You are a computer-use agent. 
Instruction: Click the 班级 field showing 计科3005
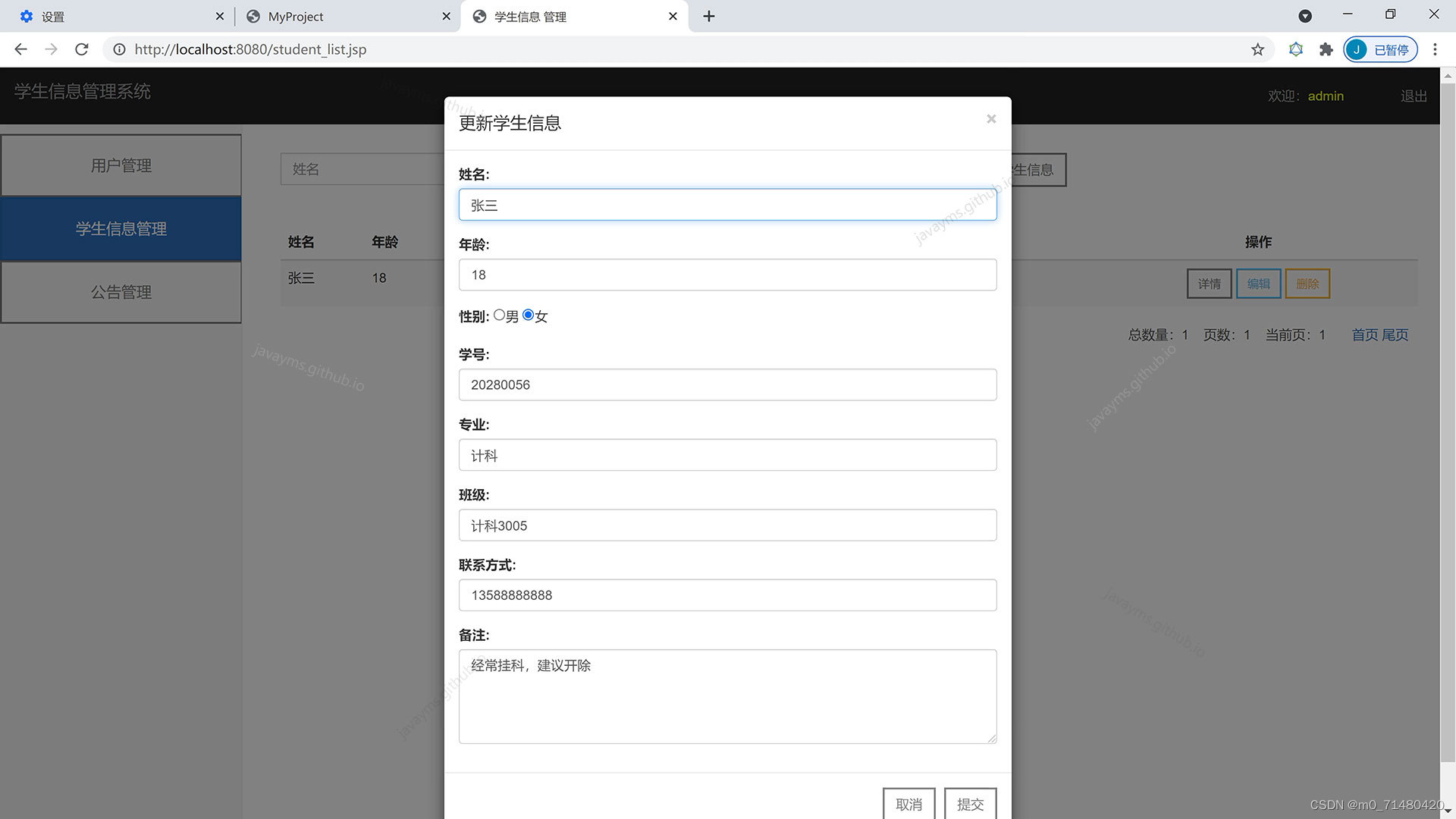coord(727,525)
